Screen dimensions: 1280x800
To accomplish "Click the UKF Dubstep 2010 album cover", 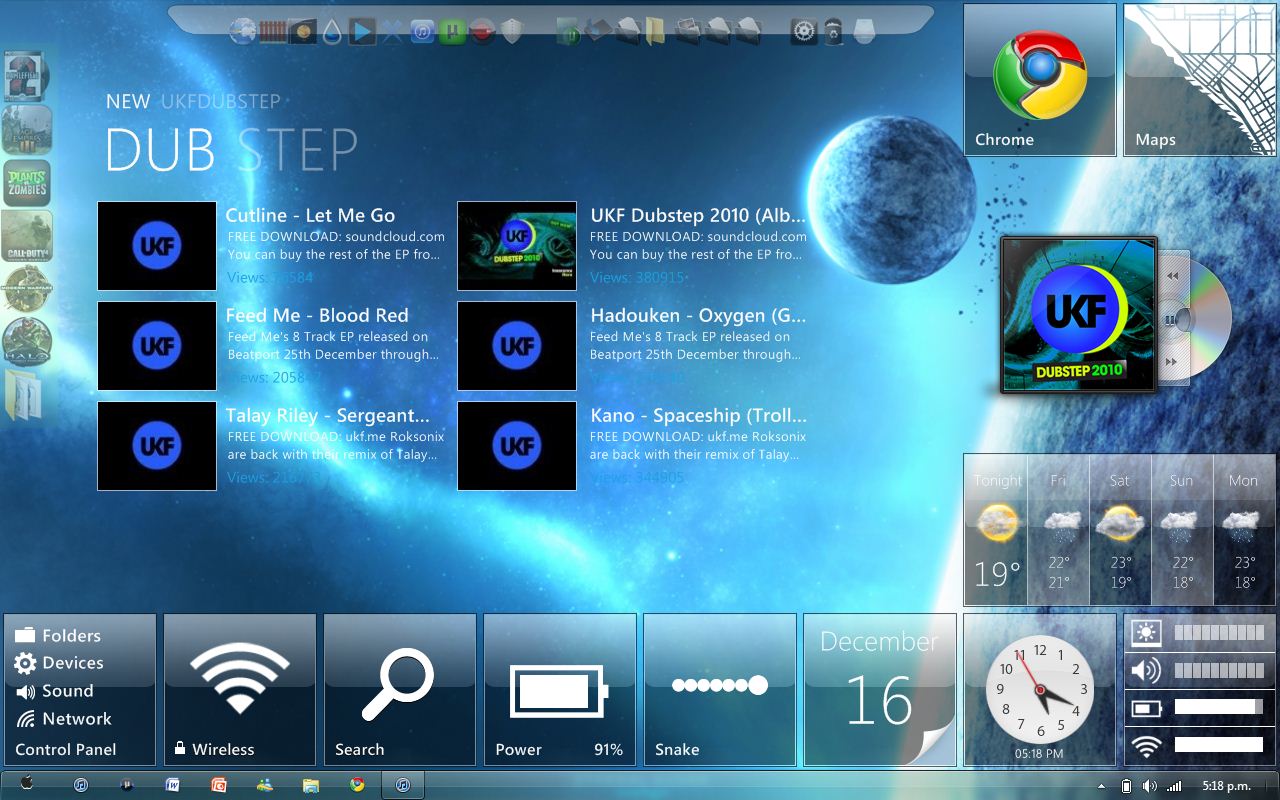I will click(1079, 315).
